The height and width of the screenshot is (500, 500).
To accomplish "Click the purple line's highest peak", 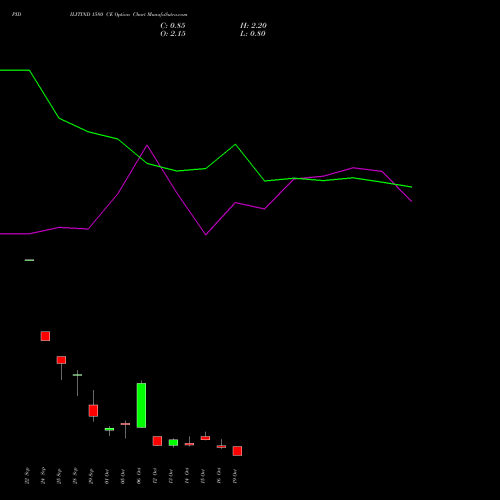I will 147,145.
